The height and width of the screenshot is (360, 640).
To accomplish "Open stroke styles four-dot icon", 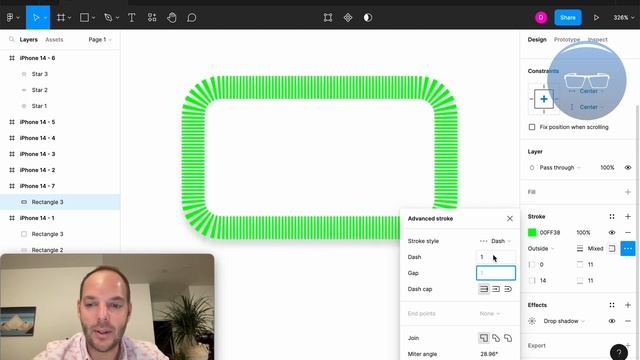I will click(x=612, y=216).
